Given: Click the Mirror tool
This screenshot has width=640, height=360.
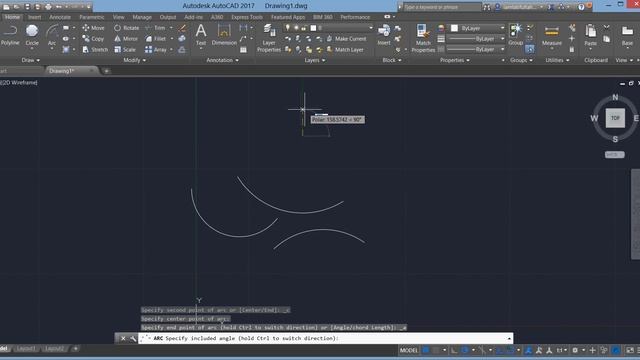Looking at the screenshot, I should pos(126,39).
